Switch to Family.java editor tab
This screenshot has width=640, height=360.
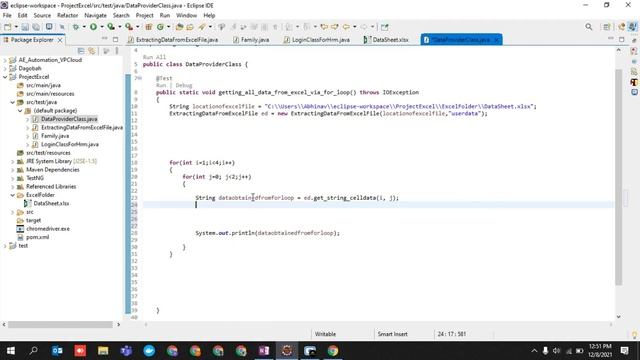tap(251, 40)
